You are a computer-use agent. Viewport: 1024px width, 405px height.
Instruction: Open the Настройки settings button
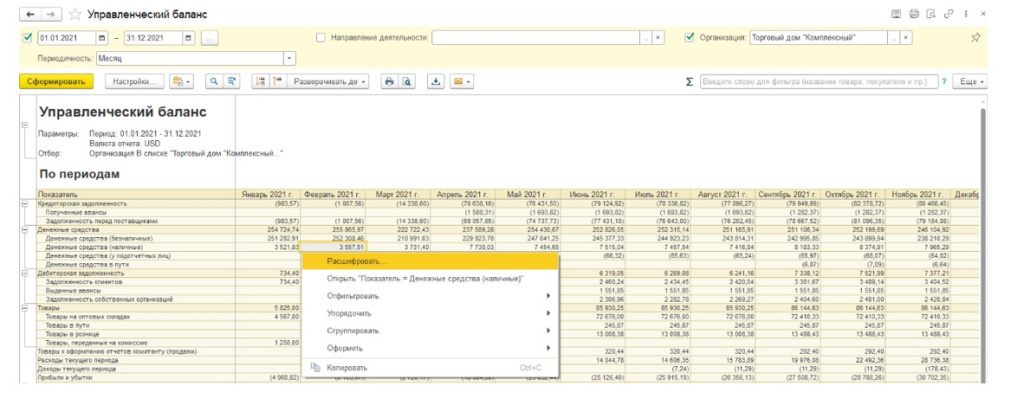point(135,81)
